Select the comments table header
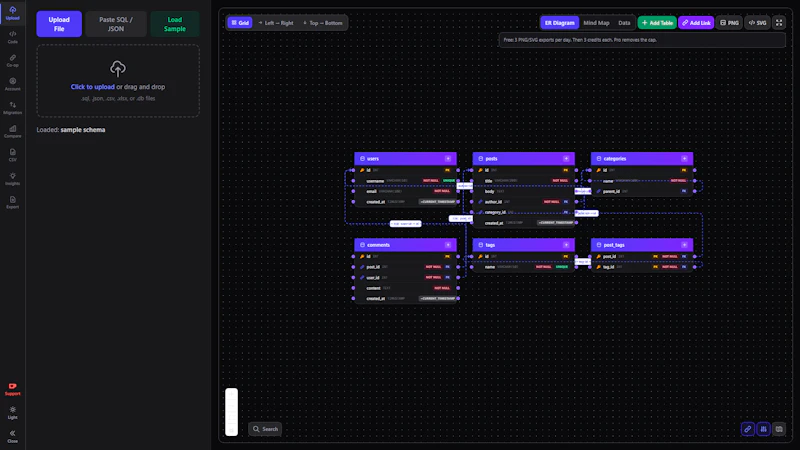Image resolution: width=800 pixels, height=450 pixels. [405, 245]
